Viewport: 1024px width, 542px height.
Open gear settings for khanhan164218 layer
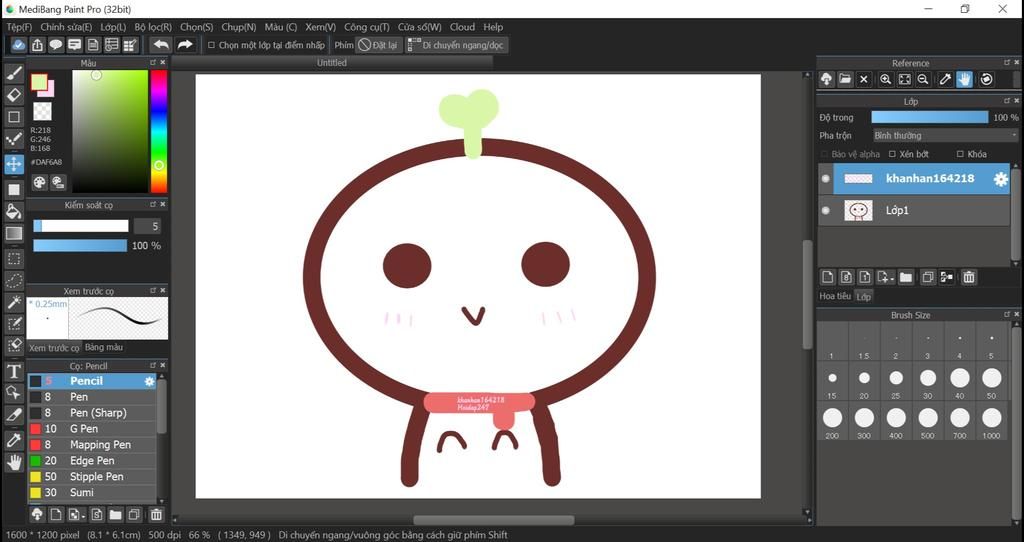(x=1000, y=179)
